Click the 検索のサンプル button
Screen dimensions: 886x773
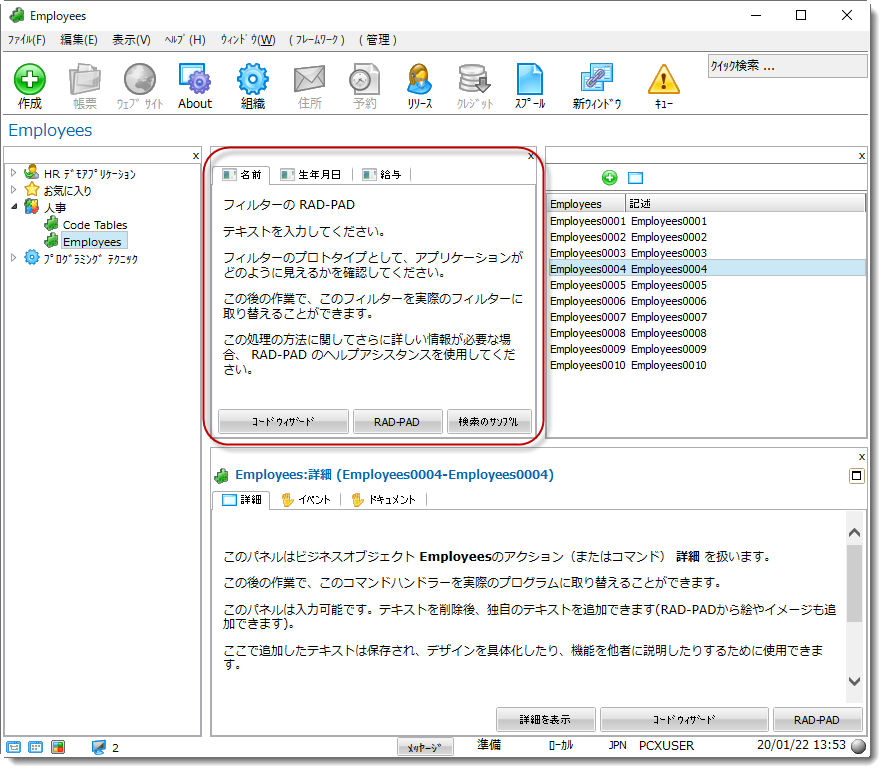[x=489, y=422]
